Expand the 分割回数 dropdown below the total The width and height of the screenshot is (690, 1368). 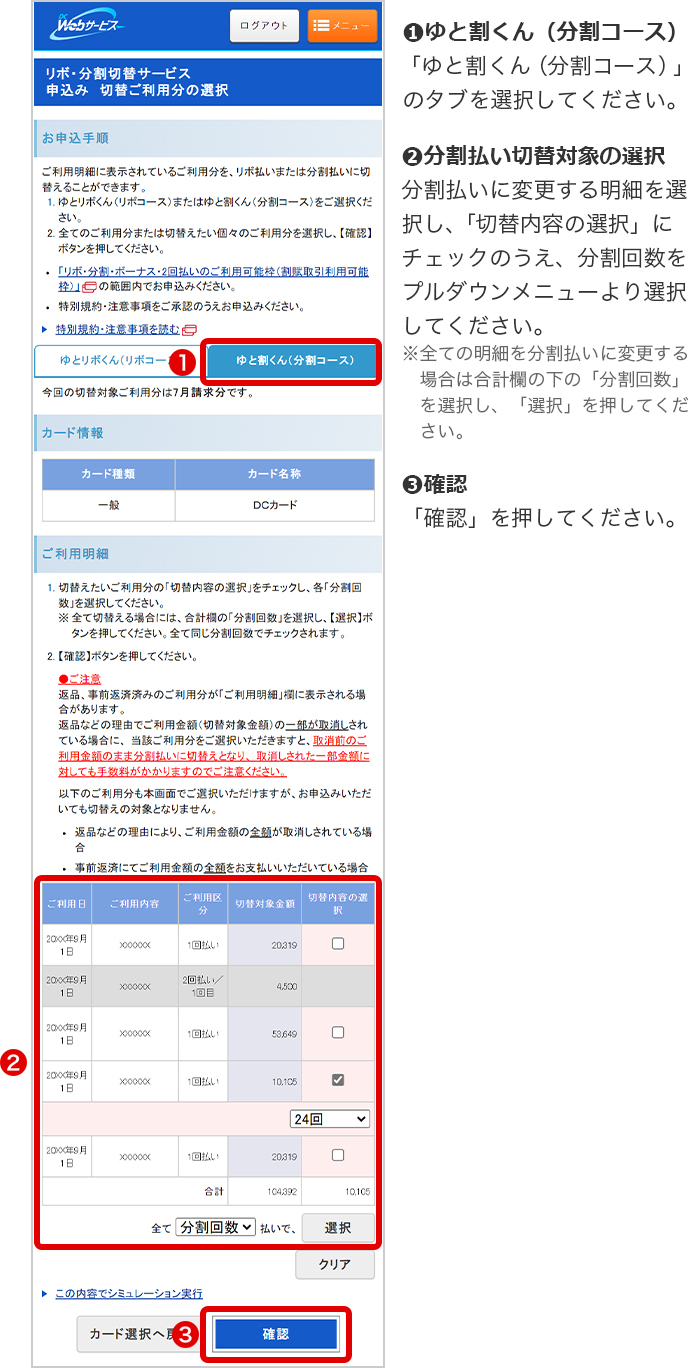[216, 1227]
